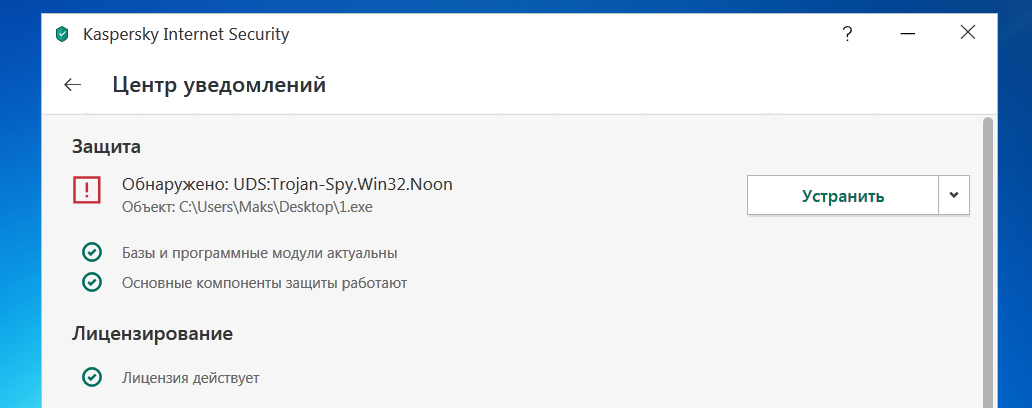Screen dimensions: 1032x408
Task: Click the license active checkmark icon
Action: pyautogui.click(x=91, y=377)
